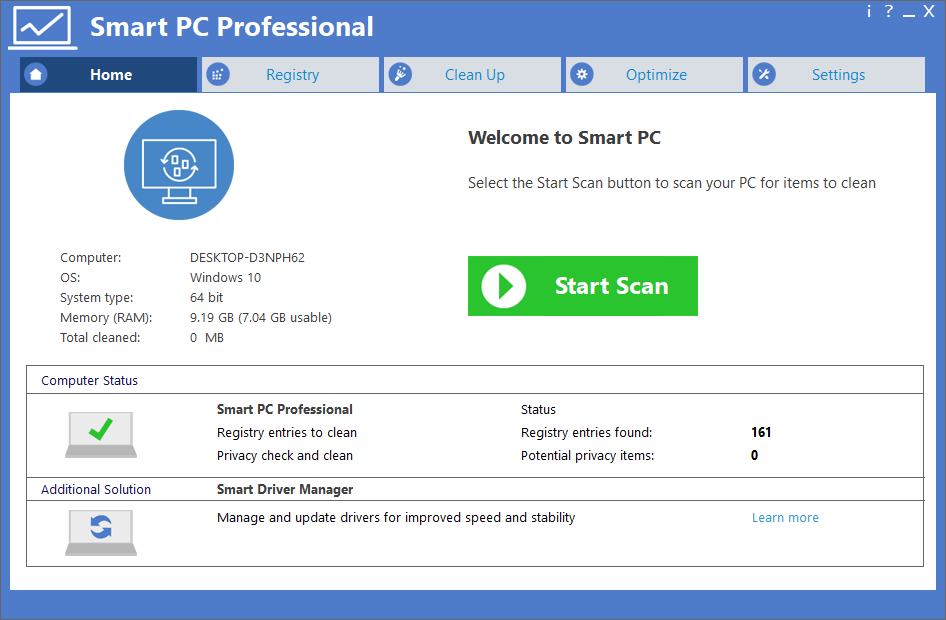The height and width of the screenshot is (620, 946).
Task: Click the '0 MB' total cleaned value
Action: tap(207, 338)
